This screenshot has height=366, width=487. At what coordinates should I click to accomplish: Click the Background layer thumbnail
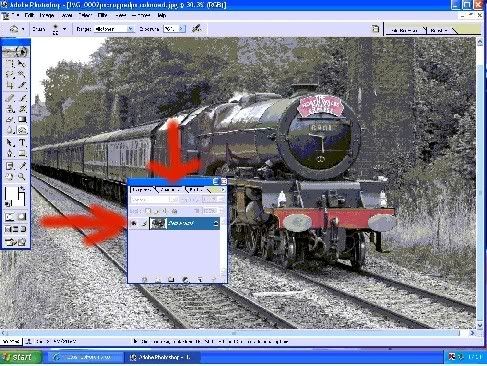tap(158, 223)
